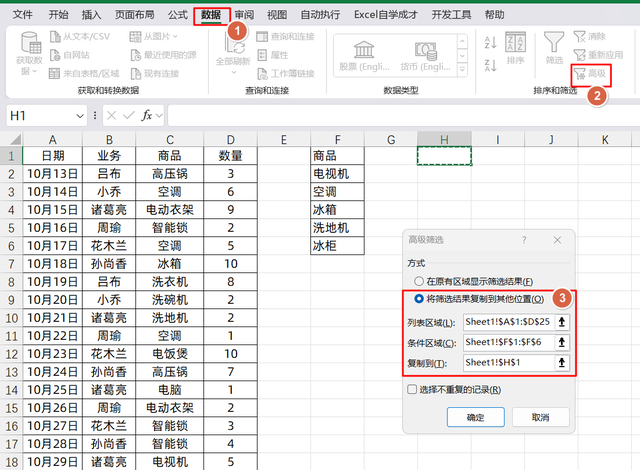Collapse dialog via 列表区域 range picker arrow
Screen dimensions: 640x470
click(562, 322)
